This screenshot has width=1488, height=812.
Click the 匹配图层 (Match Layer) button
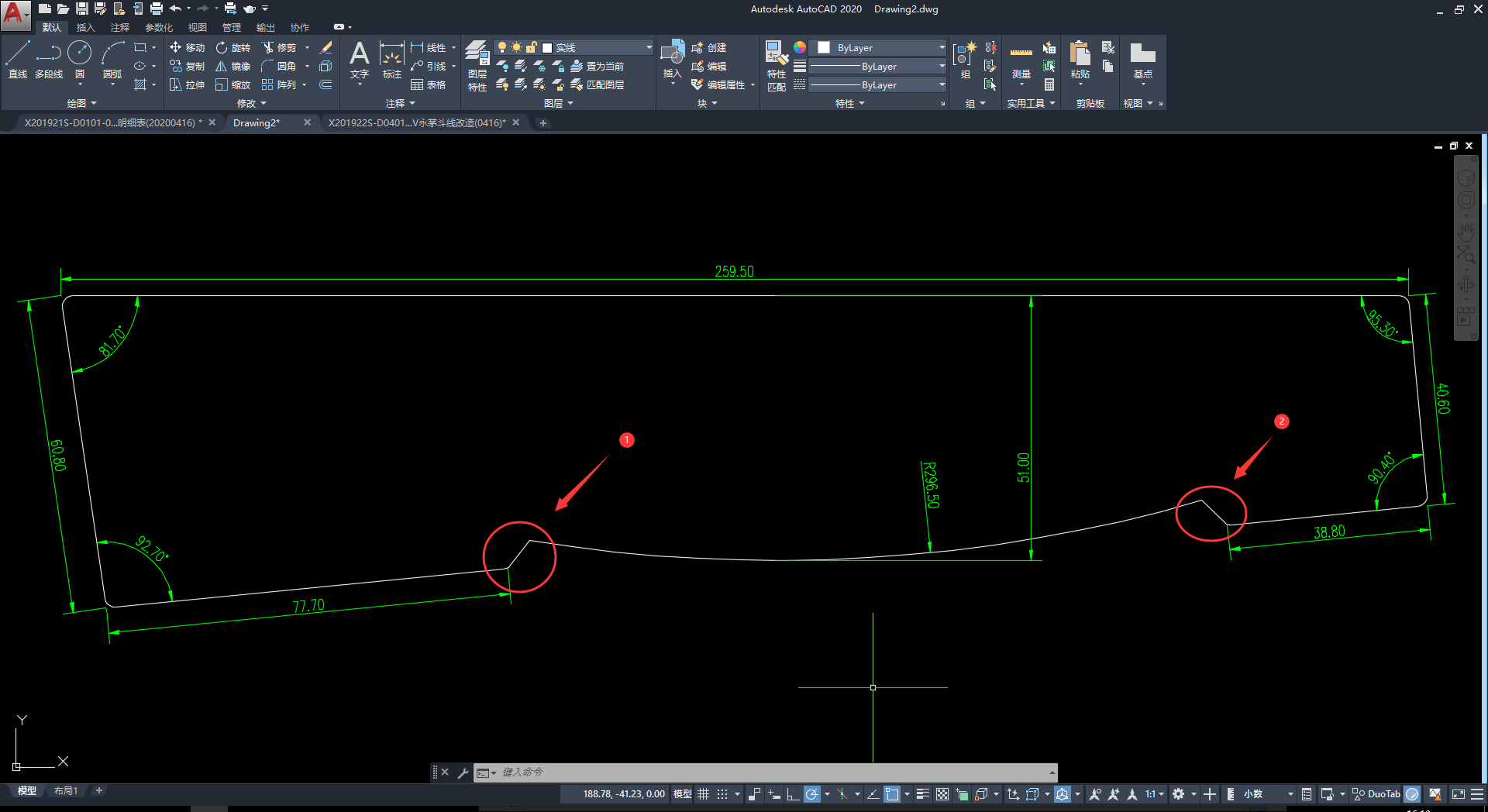(x=597, y=84)
